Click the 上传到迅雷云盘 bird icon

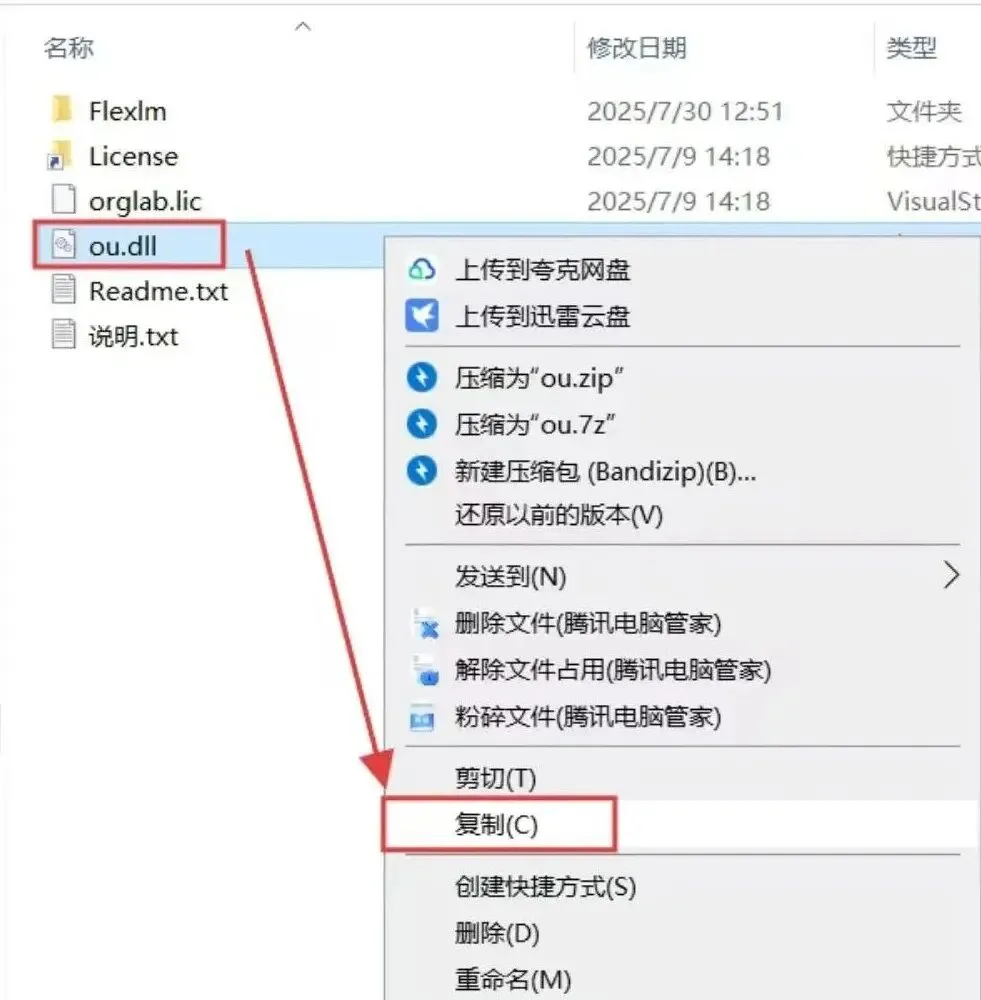point(422,316)
